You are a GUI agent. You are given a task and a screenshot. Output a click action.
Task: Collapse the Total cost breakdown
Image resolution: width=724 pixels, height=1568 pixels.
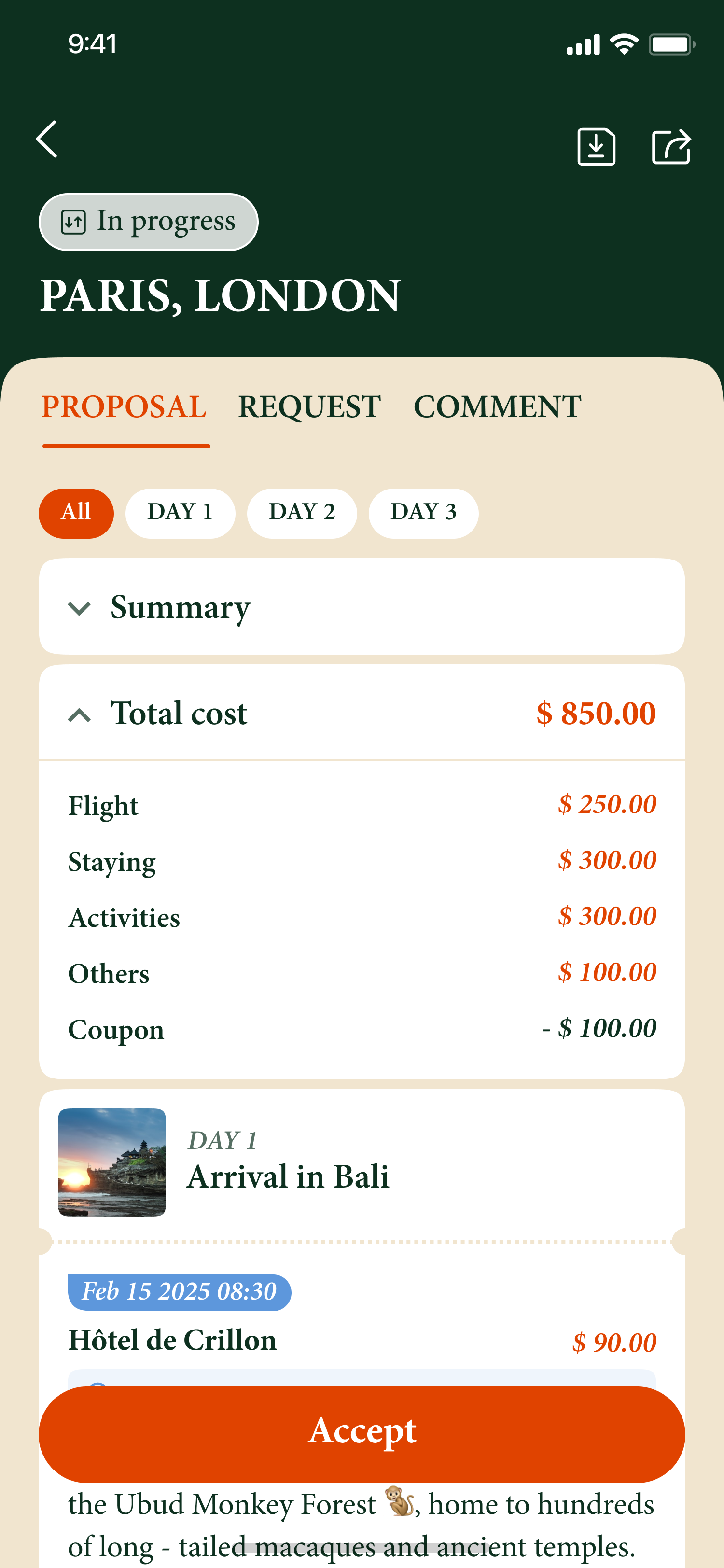click(x=80, y=714)
